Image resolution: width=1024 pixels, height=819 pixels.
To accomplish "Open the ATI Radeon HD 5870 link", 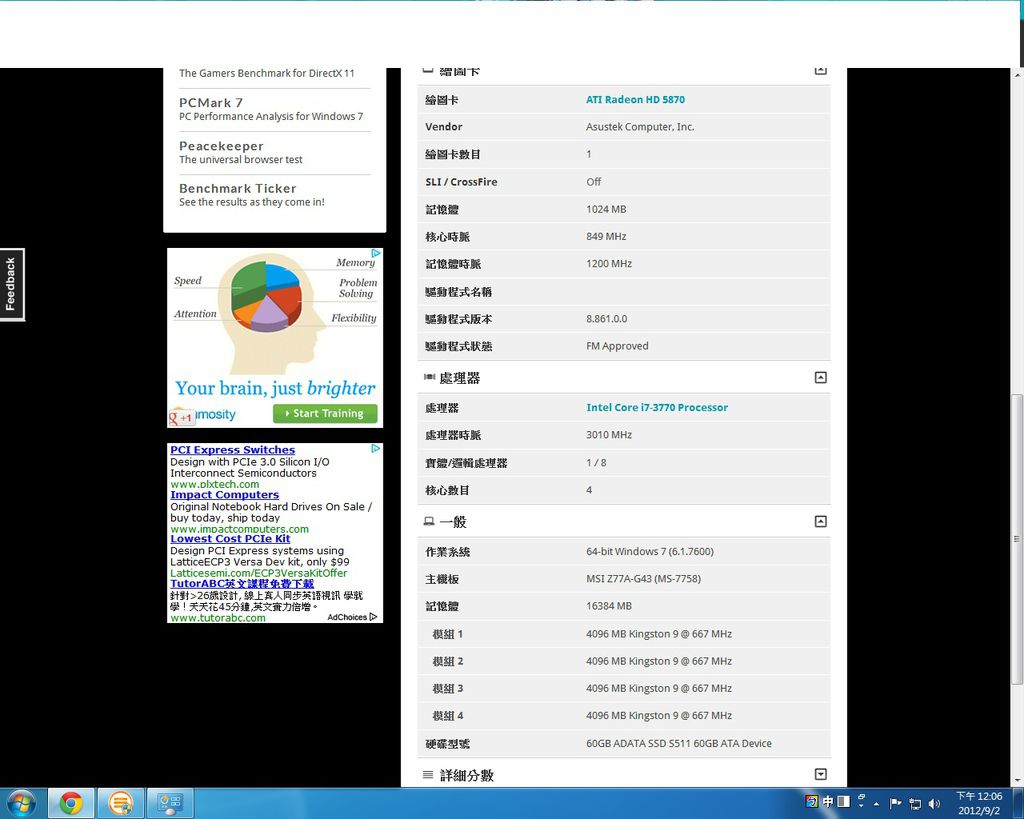I will pos(635,99).
